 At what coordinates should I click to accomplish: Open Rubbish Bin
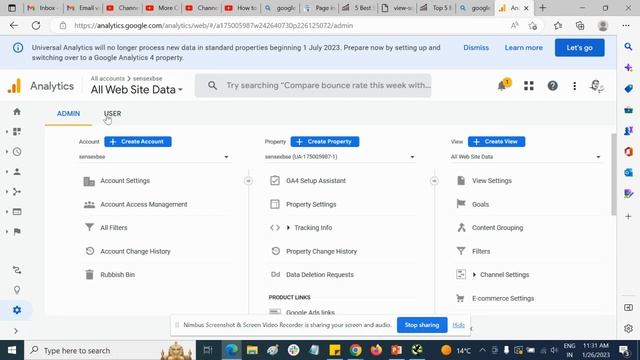click(x=118, y=275)
